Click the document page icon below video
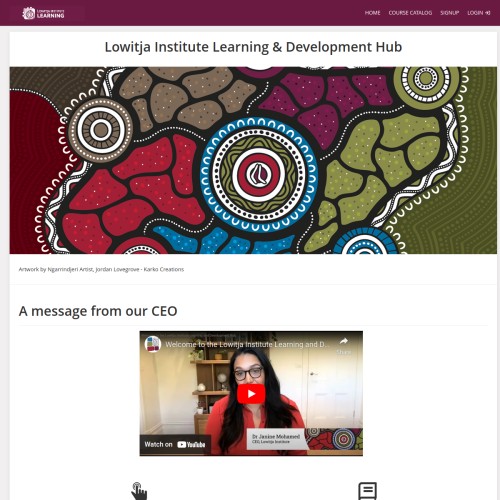 pyautogui.click(x=367, y=491)
